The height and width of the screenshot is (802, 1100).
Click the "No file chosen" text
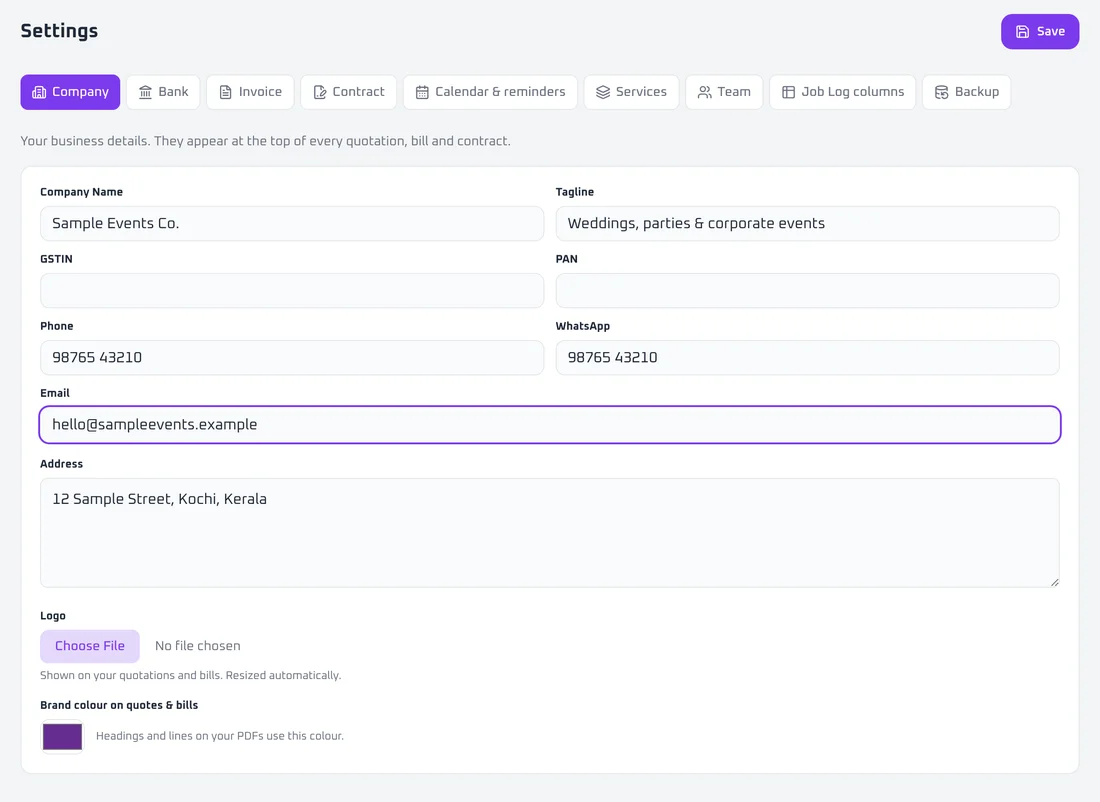pyautogui.click(x=198, y=646)
